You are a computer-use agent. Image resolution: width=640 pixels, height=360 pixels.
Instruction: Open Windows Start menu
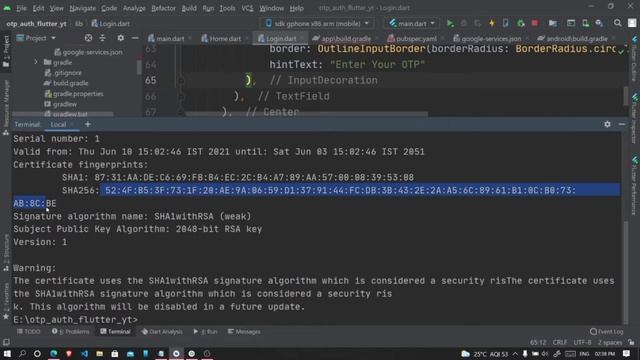coord(7,353)
